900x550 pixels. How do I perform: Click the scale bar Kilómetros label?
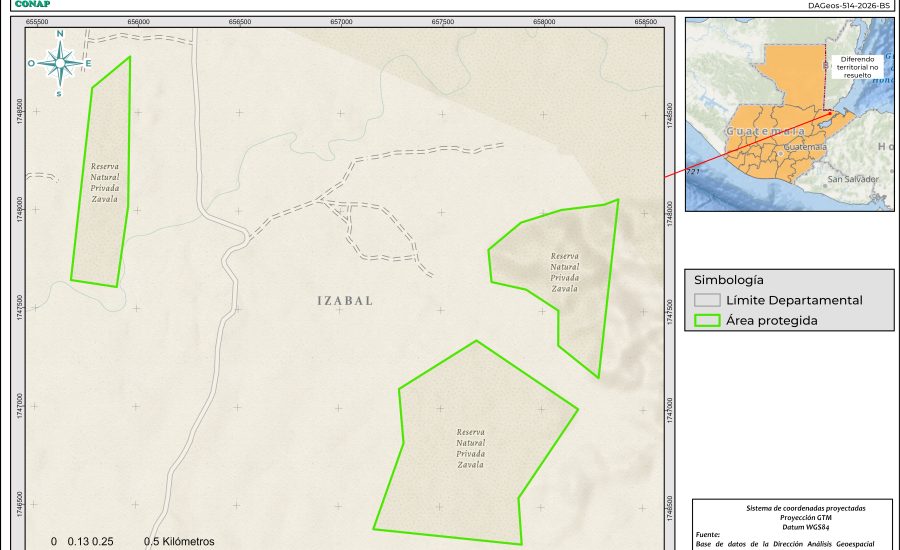coord(179,541)
